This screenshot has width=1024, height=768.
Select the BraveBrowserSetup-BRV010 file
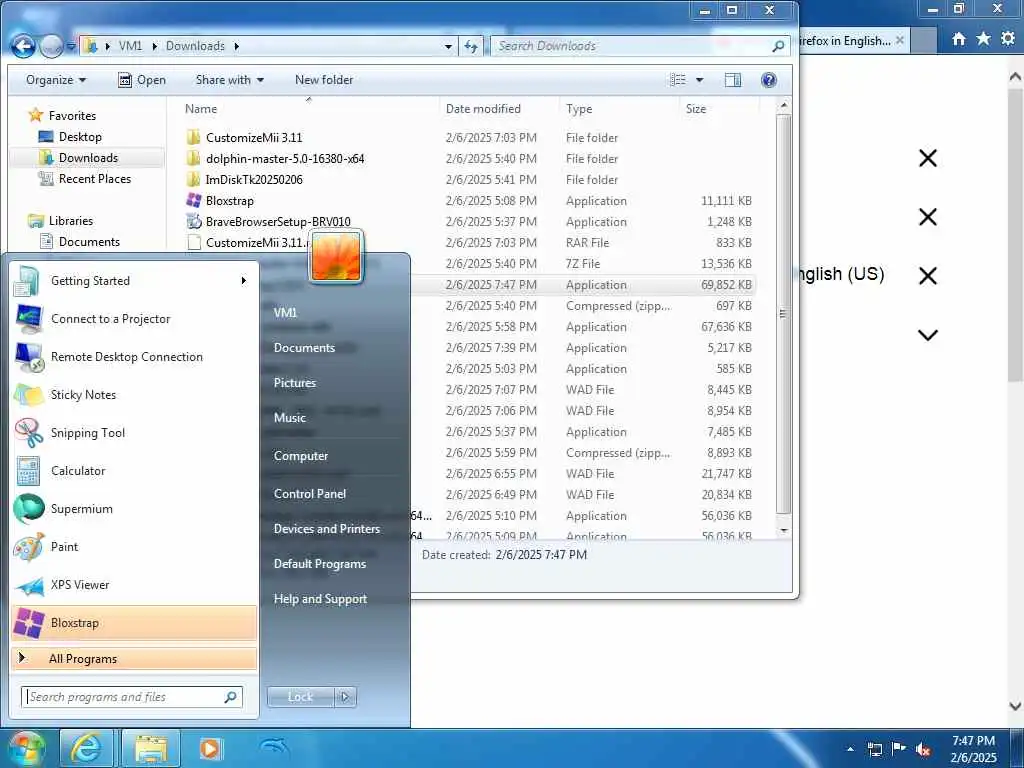(278, 221)
